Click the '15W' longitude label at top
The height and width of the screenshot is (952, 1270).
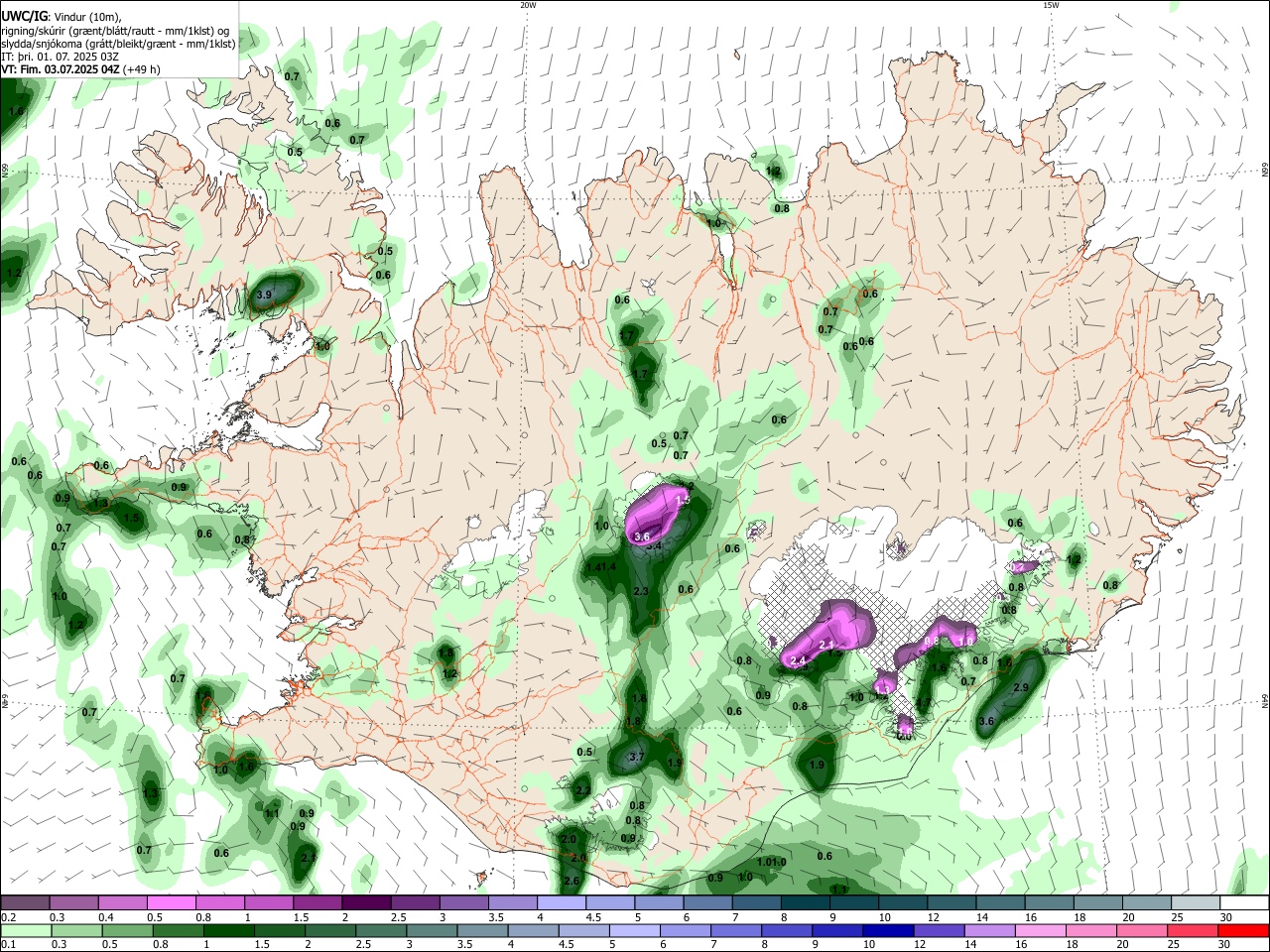tap(1051, 5)
